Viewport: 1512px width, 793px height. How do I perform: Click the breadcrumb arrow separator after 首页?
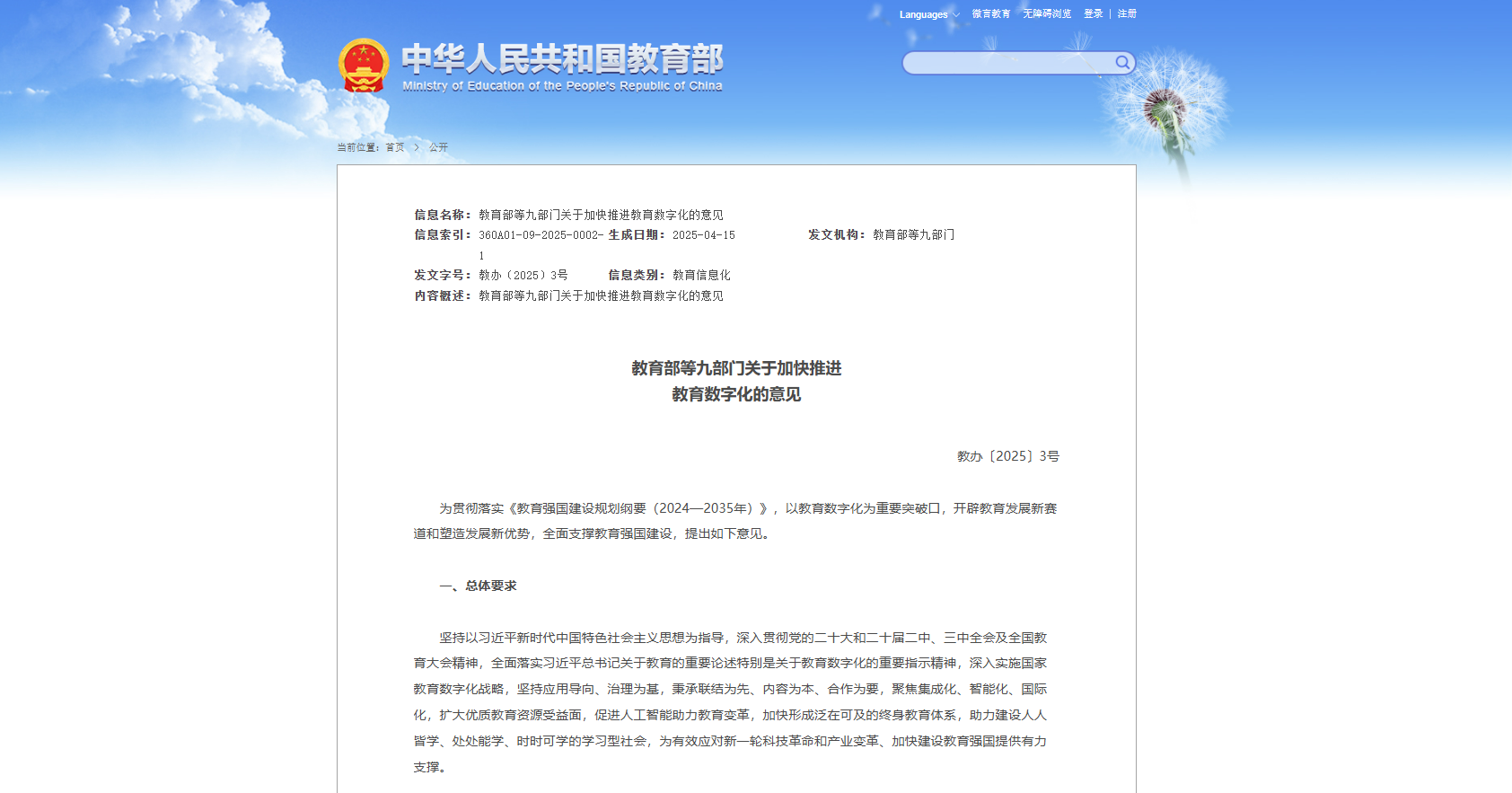(x=417, y=147)
